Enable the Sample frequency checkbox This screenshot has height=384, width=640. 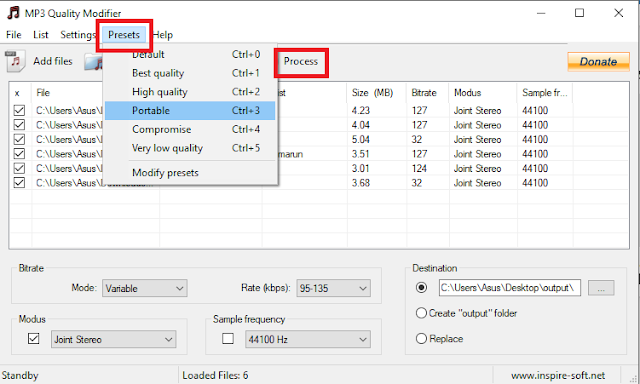click(x=228, y=339)
